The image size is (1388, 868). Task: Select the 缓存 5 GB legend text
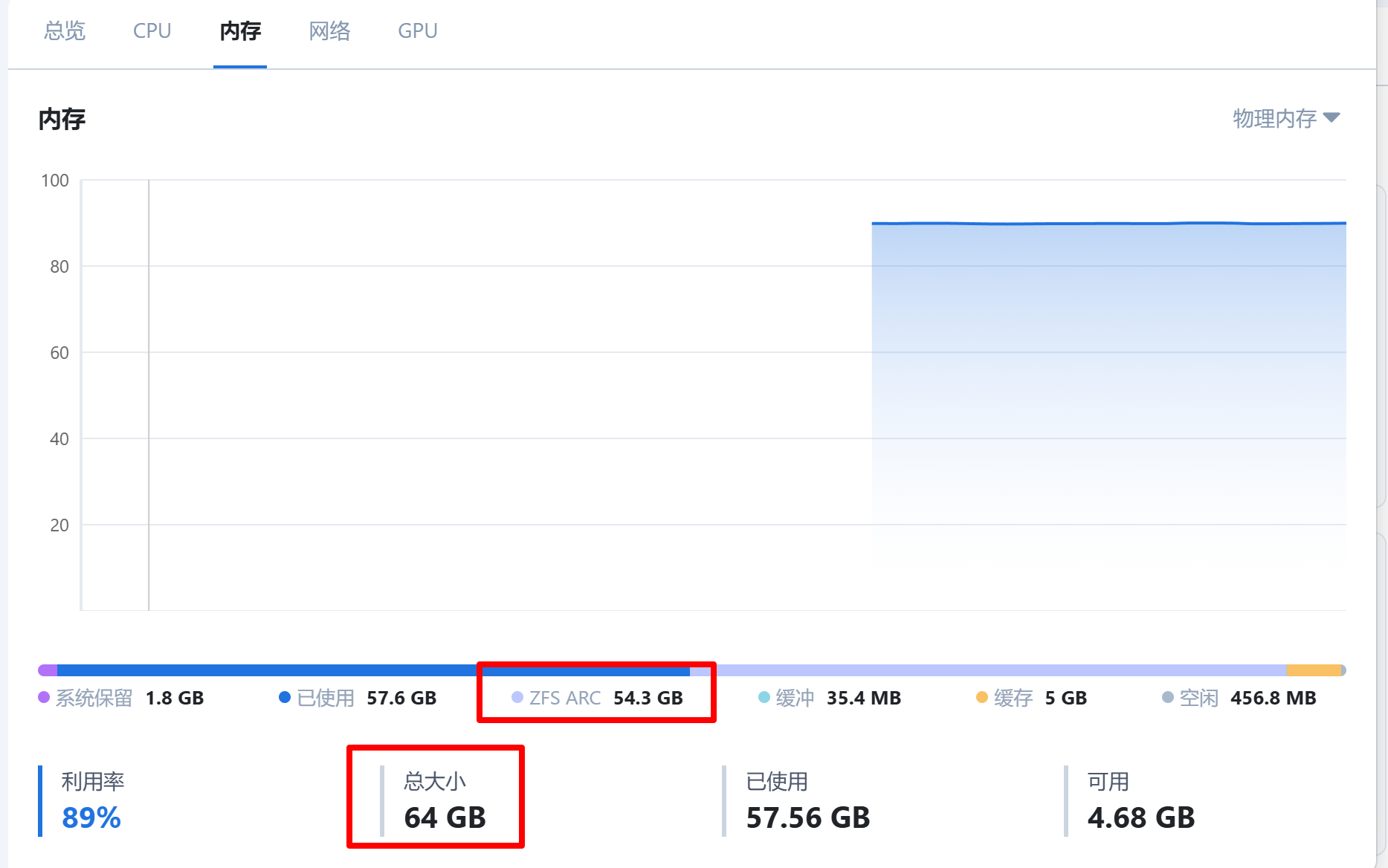1040,698
